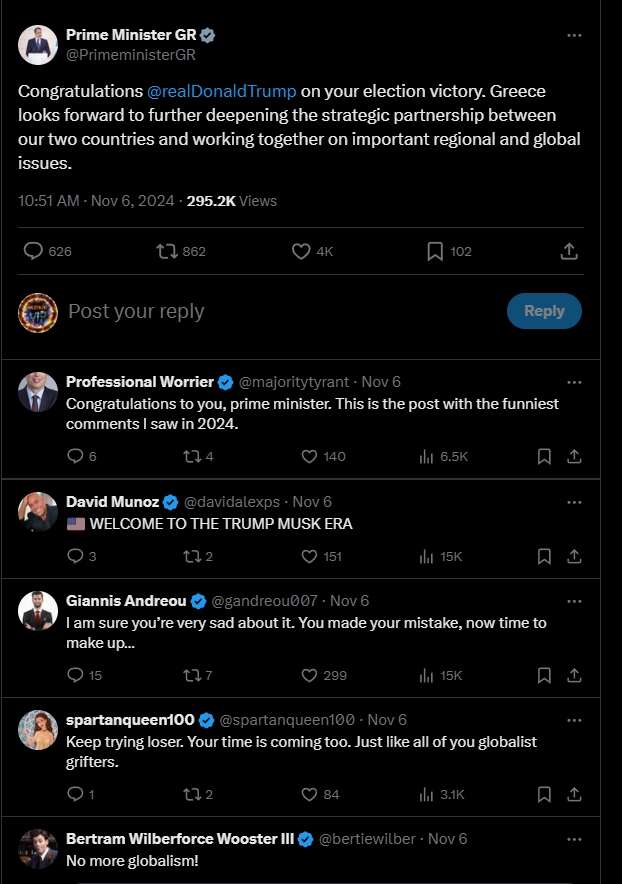Bookmark David Munoz's reply
The image size is (622, 884).
tap(544, 556)
